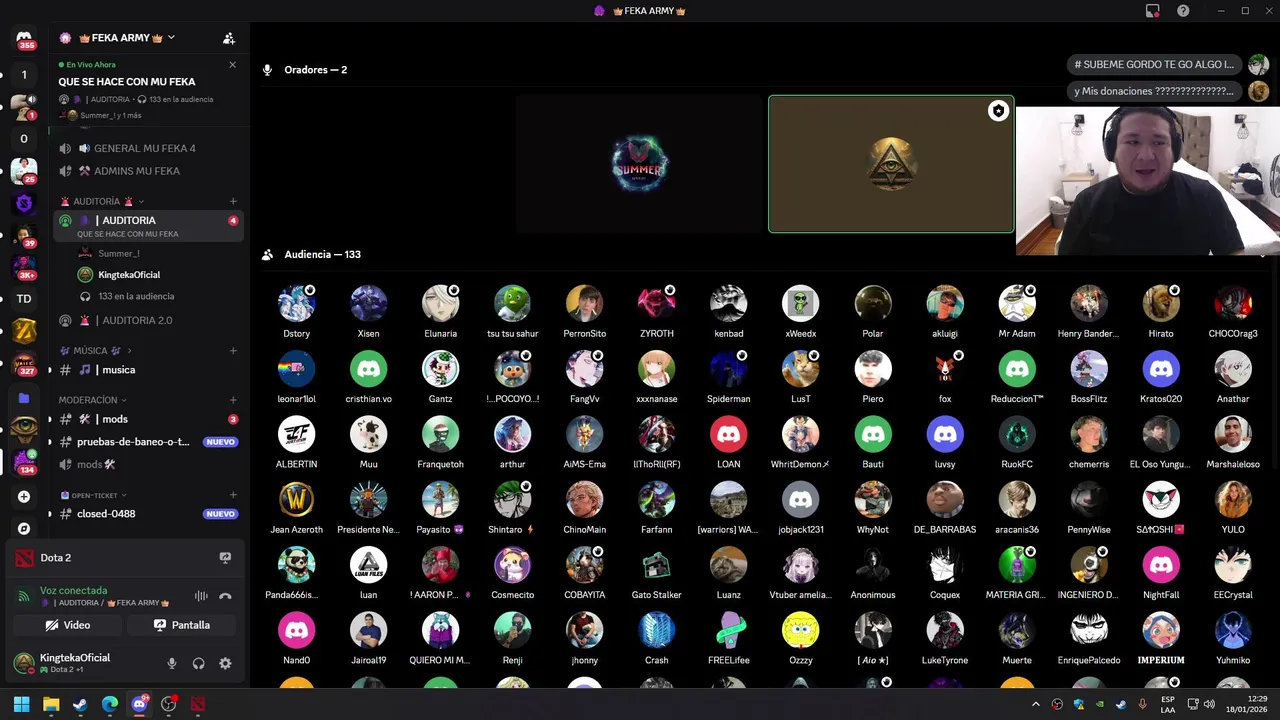Click audience member Dstory avatar
1280x720 pixels.
[x=296, y=303]
